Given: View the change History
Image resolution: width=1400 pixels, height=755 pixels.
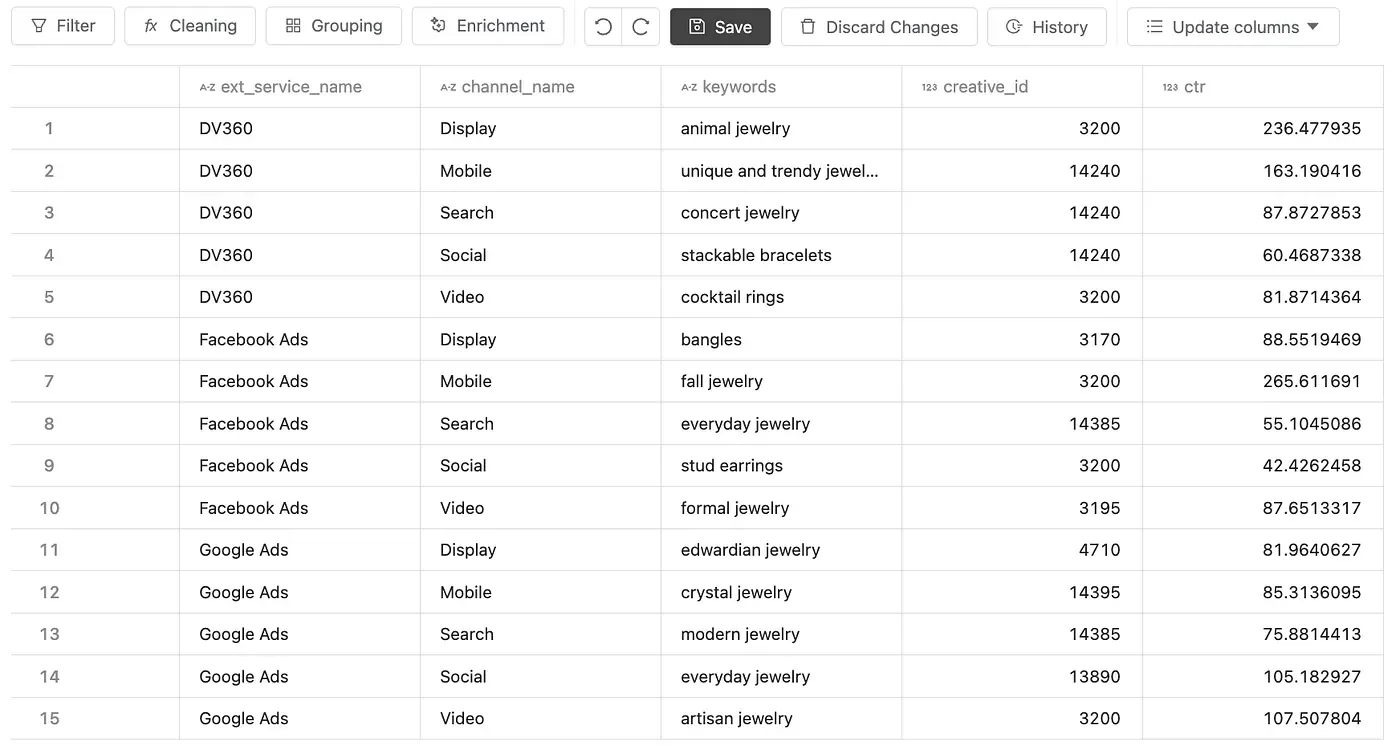Looking at the screenshot, I should (x=1047, y=27).
